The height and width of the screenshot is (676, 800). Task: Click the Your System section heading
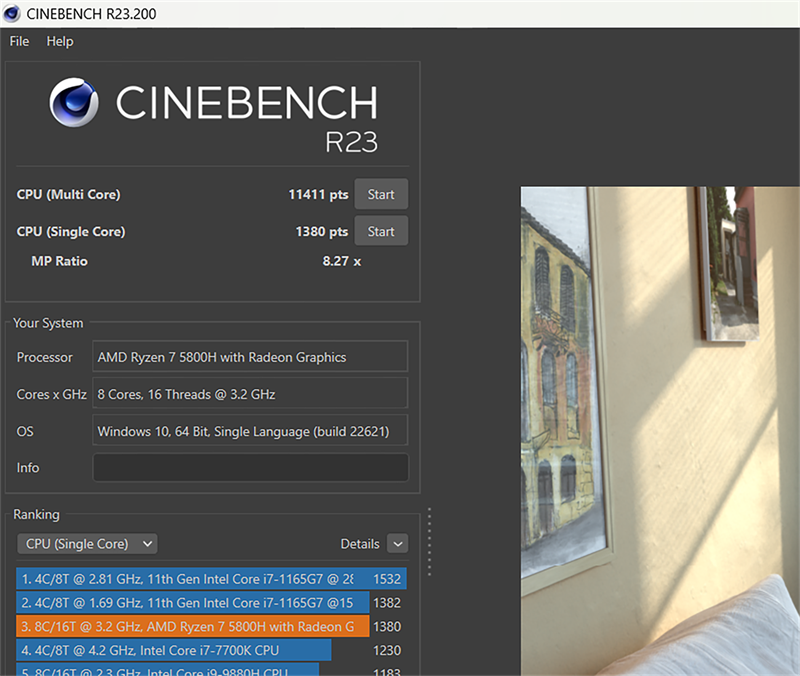48,323
